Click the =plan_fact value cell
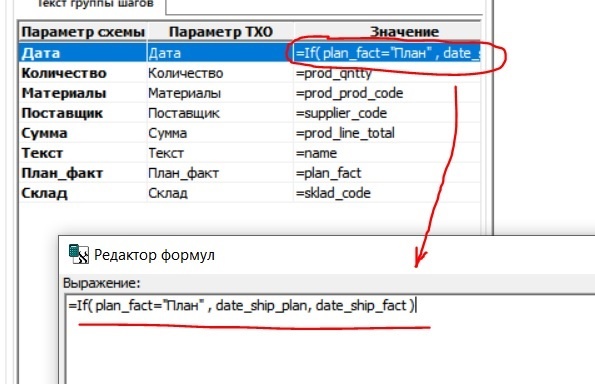 [x=387, y=173]
